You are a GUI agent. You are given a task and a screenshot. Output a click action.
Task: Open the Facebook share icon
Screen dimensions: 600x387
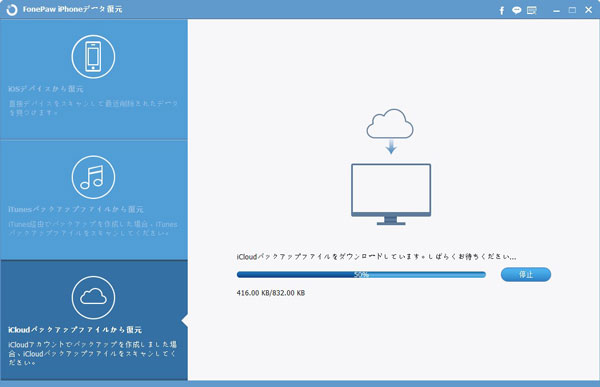tap(502, 10)
